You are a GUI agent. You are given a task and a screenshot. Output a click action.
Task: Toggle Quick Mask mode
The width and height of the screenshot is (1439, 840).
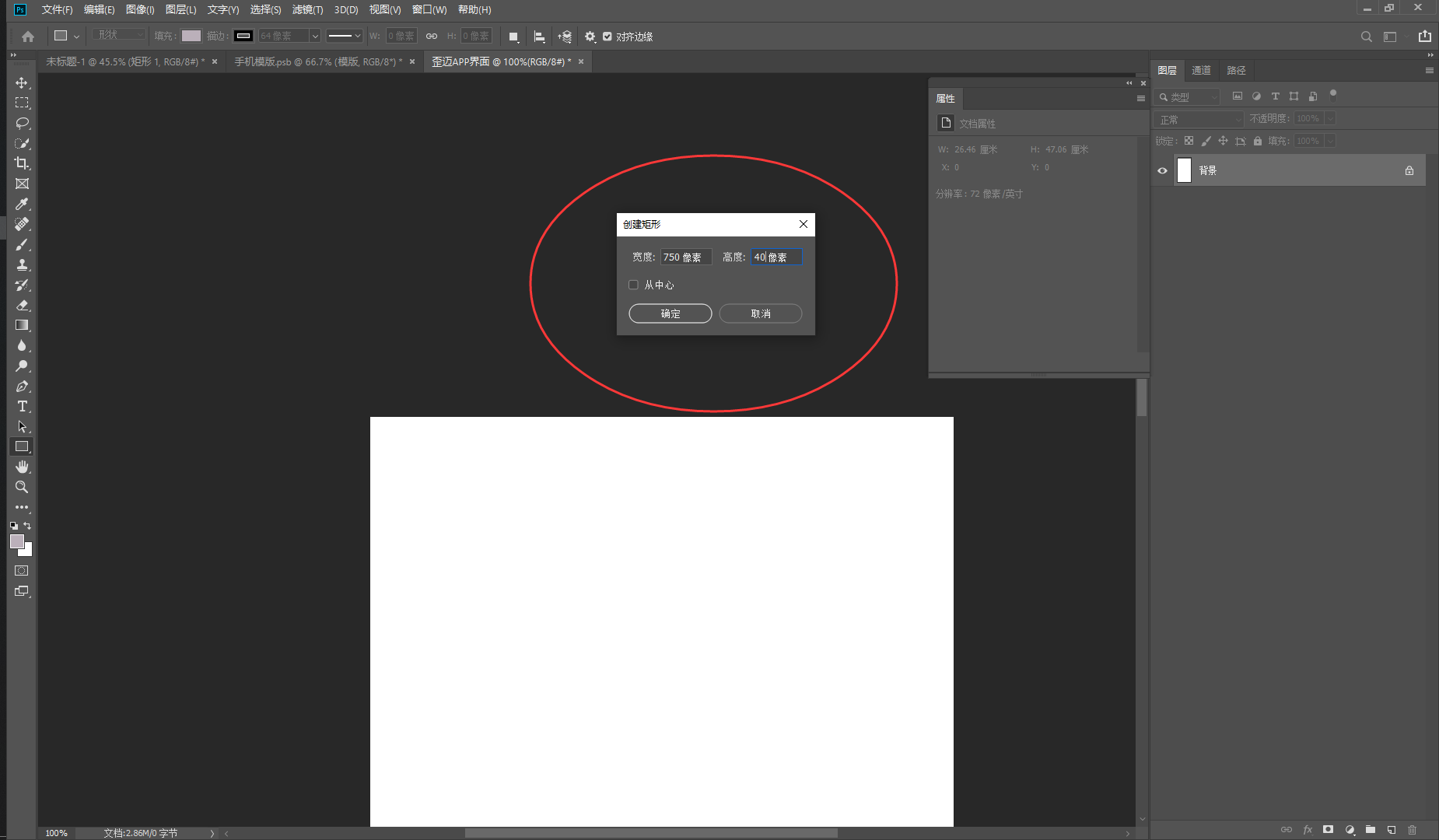click(x=22, y=571)
